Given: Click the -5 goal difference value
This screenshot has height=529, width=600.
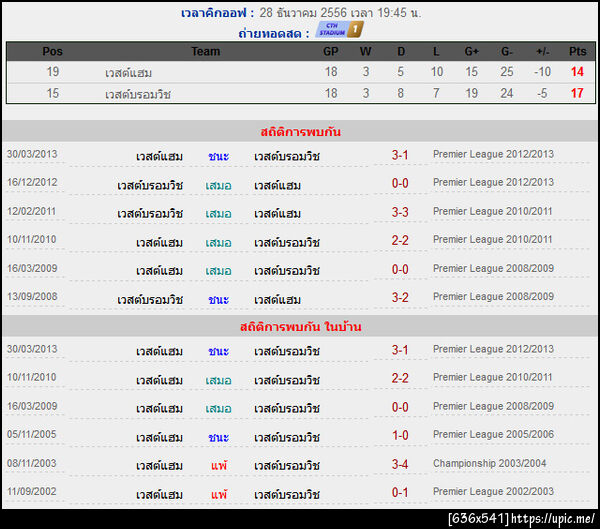Looking at the screenshot, I should tap(542, 93).
